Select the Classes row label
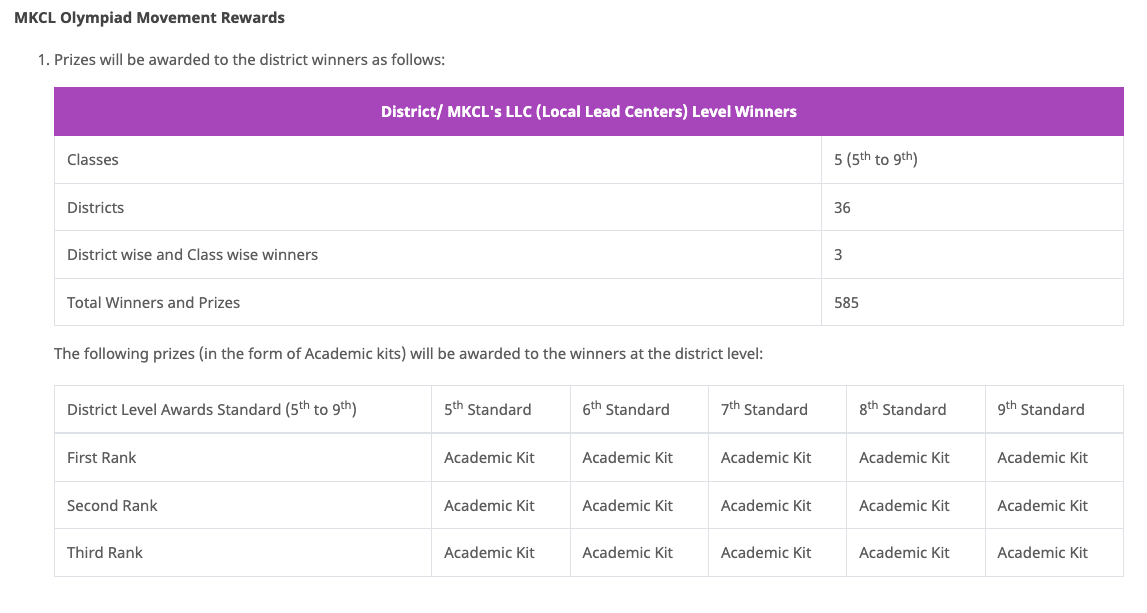The height and width of the screenshot is (613, 1147). point(93,160)
